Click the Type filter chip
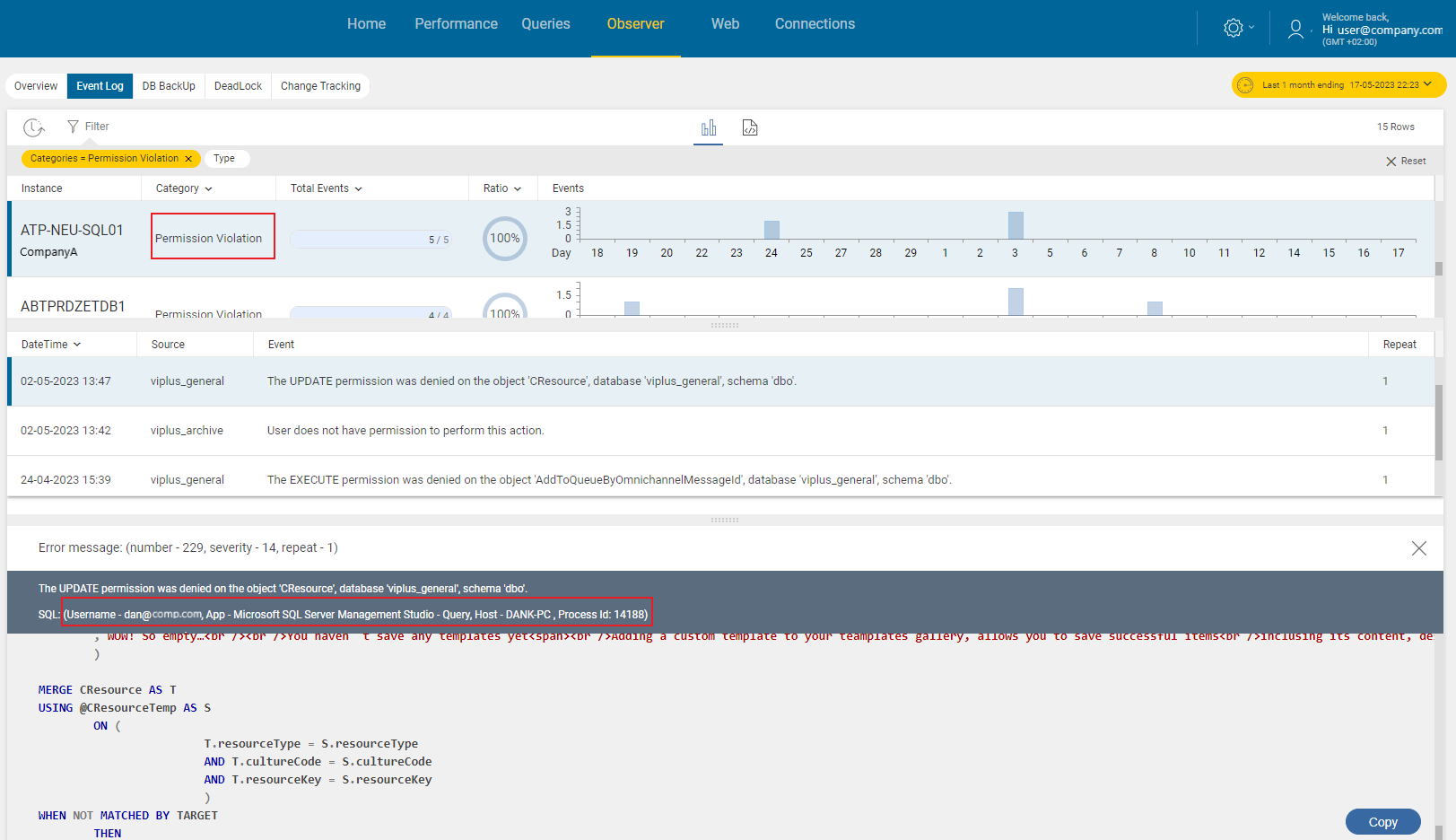Screen dimensions: 1456x840 (x=226, y=159)
